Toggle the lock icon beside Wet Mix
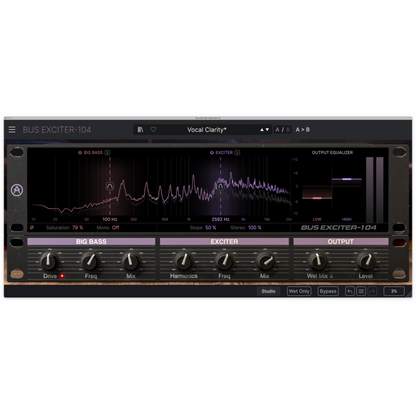The width and height of the screenshot is (416, 416). click(x=331, y=276)
